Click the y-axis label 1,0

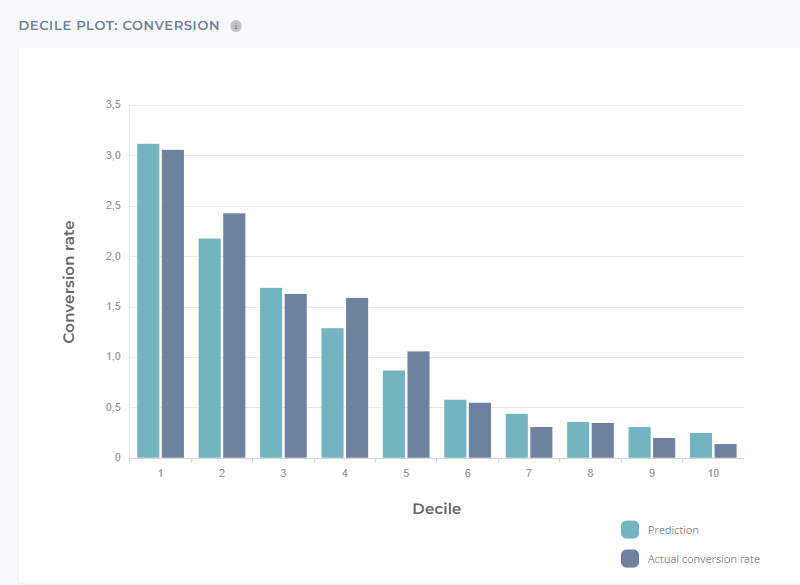pyautogui.click(x=113, y=357)
